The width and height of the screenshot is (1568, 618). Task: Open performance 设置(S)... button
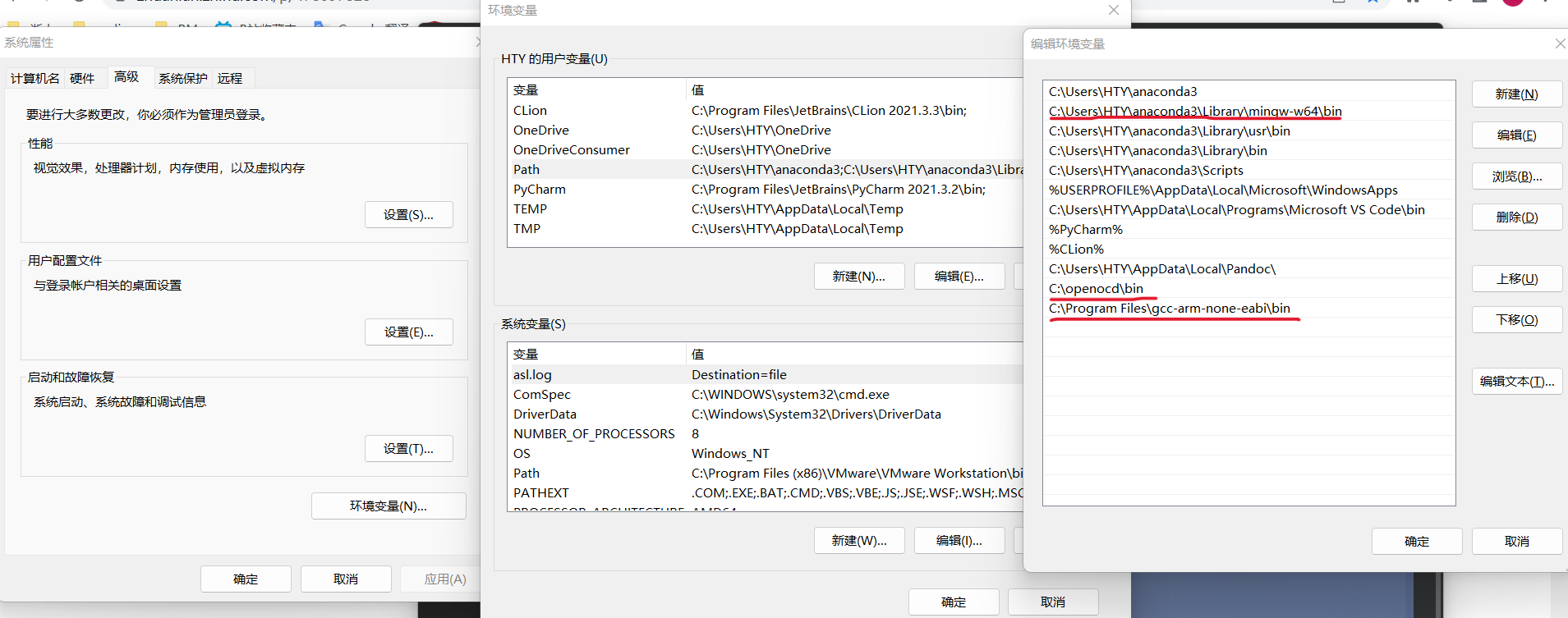tap(408, 215)
